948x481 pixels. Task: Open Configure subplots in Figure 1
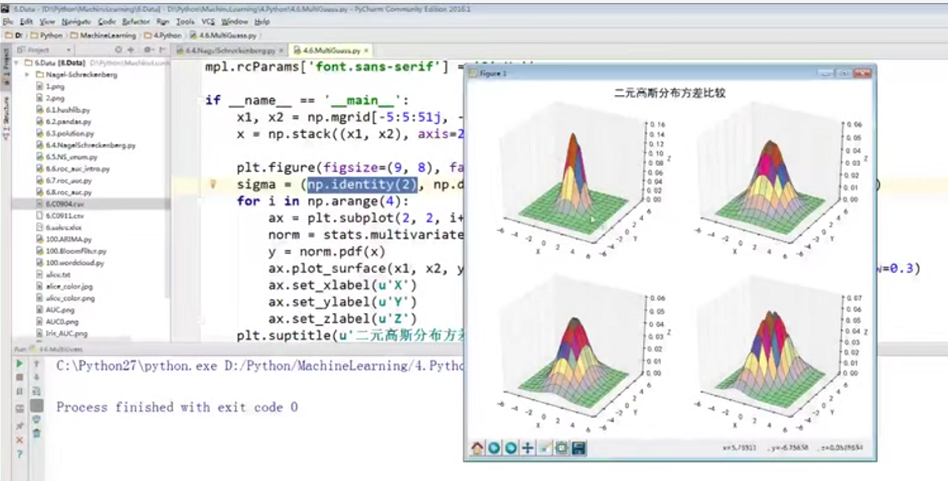pos(562,448)
